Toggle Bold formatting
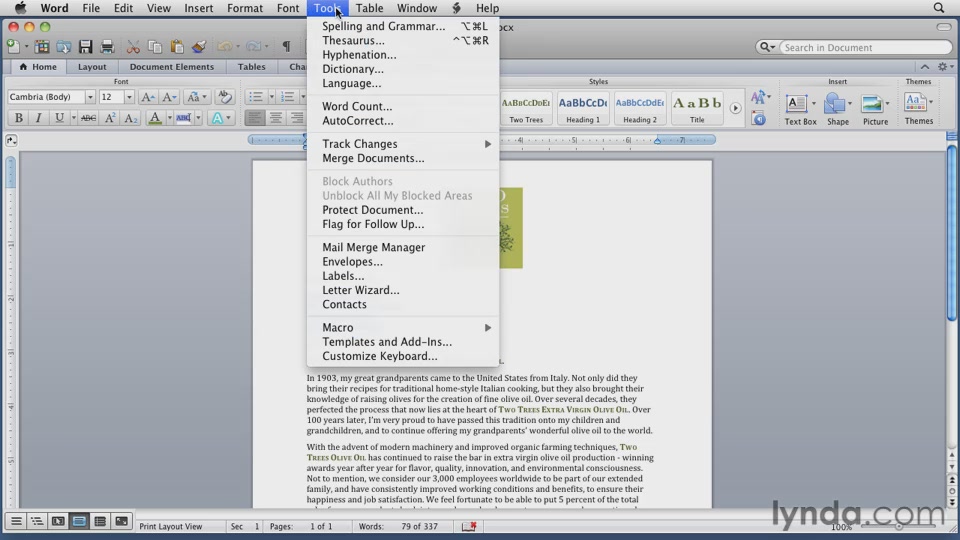This screenshot has height=540, width=960. [x=18, y=118]
